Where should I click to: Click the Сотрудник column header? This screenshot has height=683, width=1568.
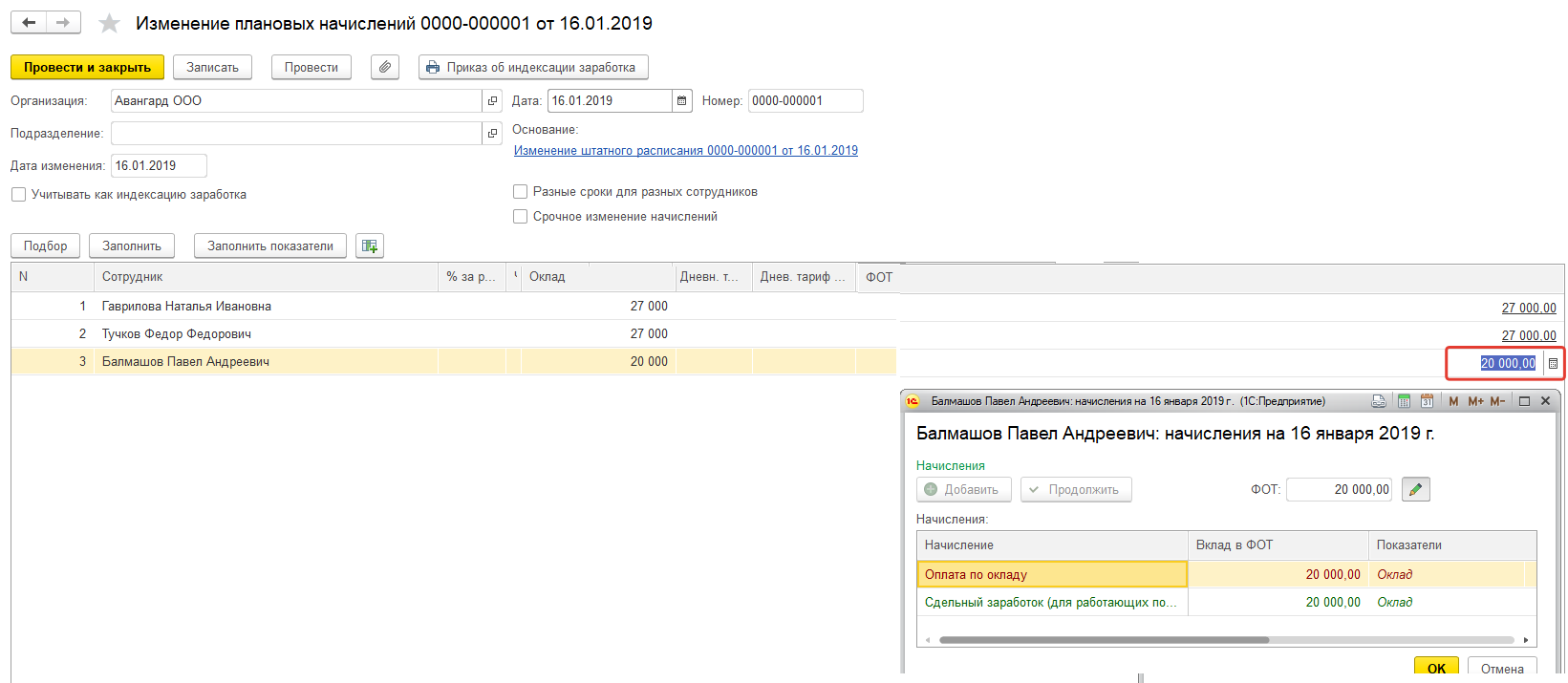[133, 277]
